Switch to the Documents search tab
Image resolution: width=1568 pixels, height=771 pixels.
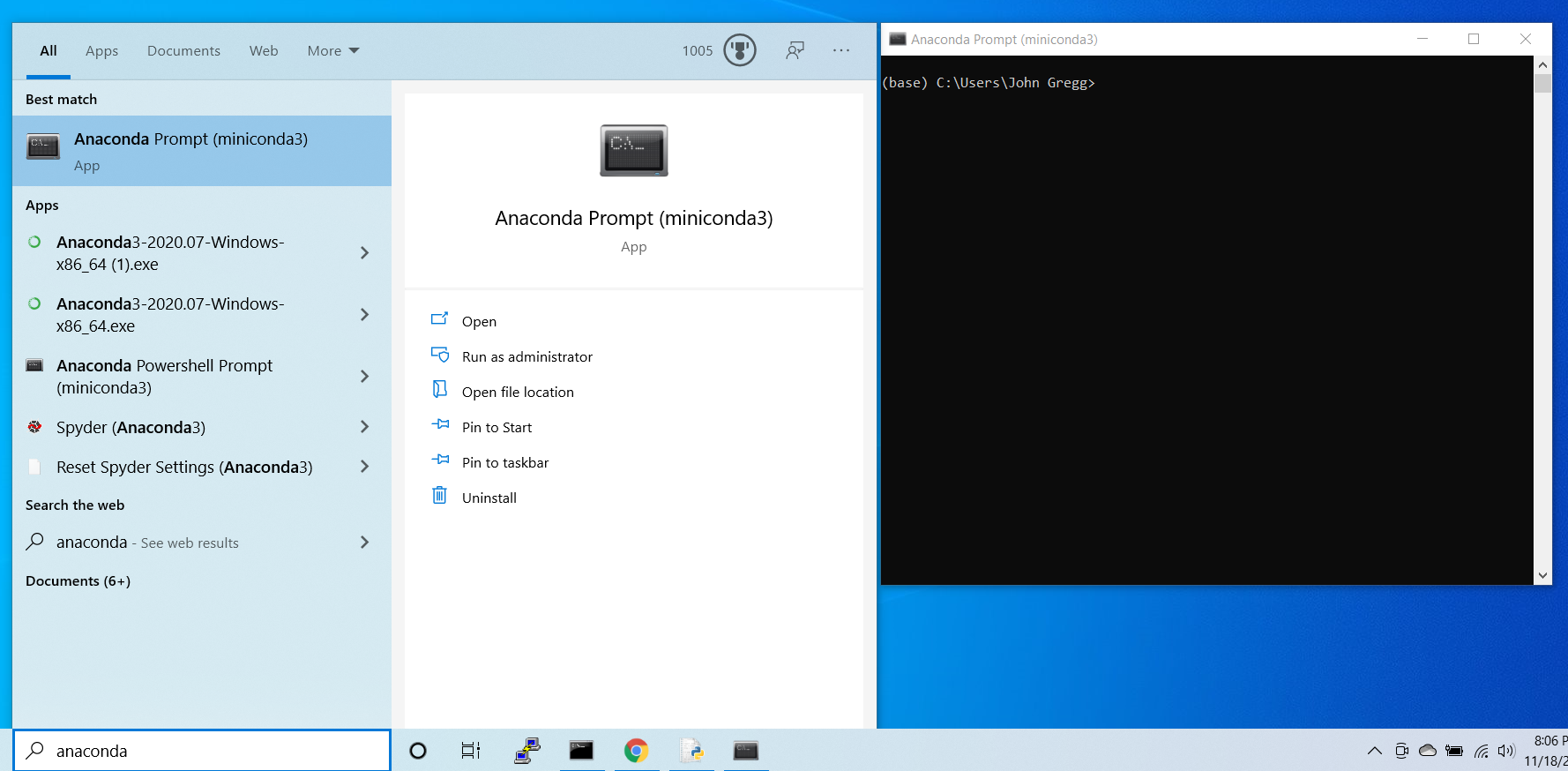pos(183,51)
